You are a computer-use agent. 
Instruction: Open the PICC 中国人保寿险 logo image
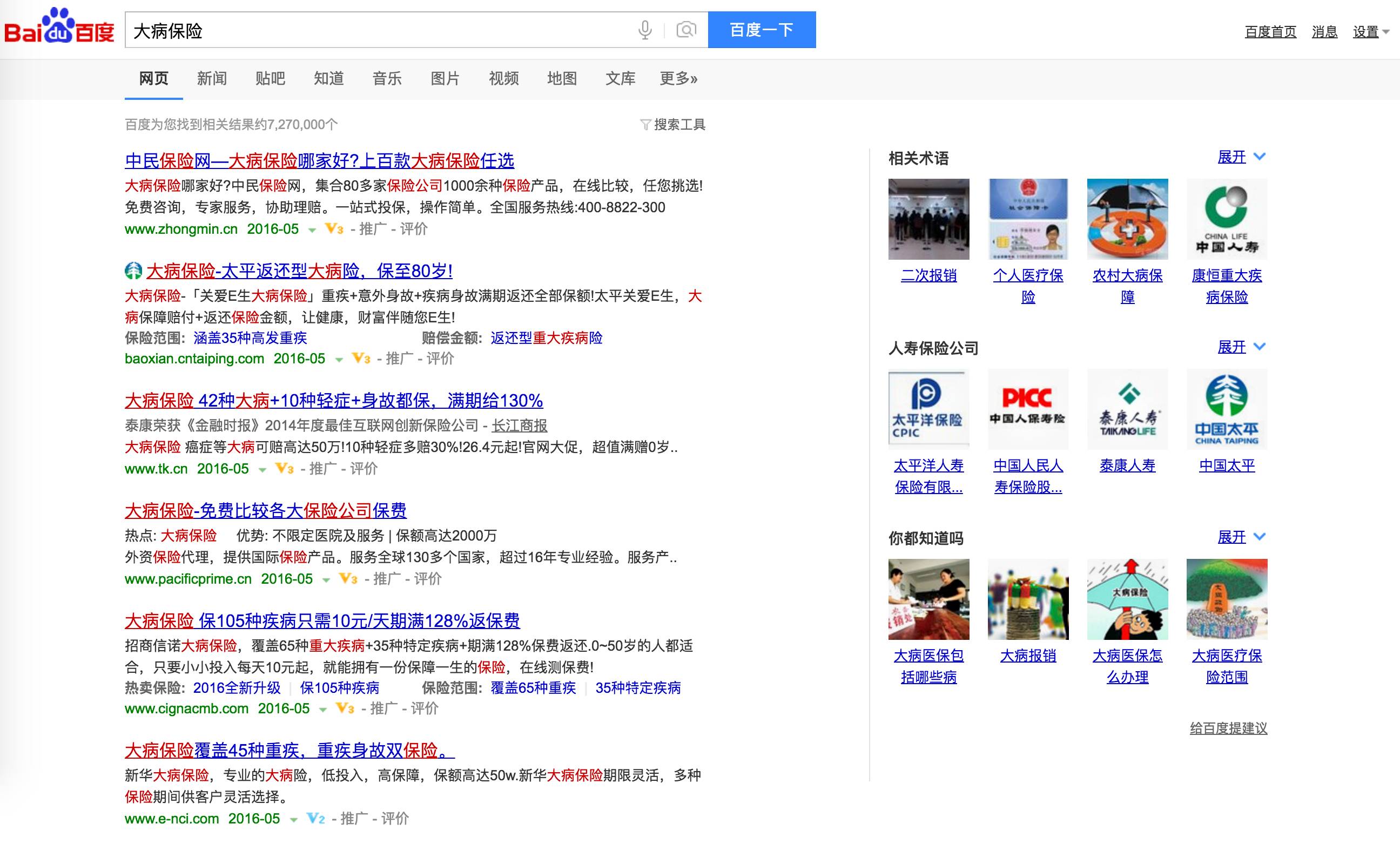pyautogui.click(x=1028, y=409)
